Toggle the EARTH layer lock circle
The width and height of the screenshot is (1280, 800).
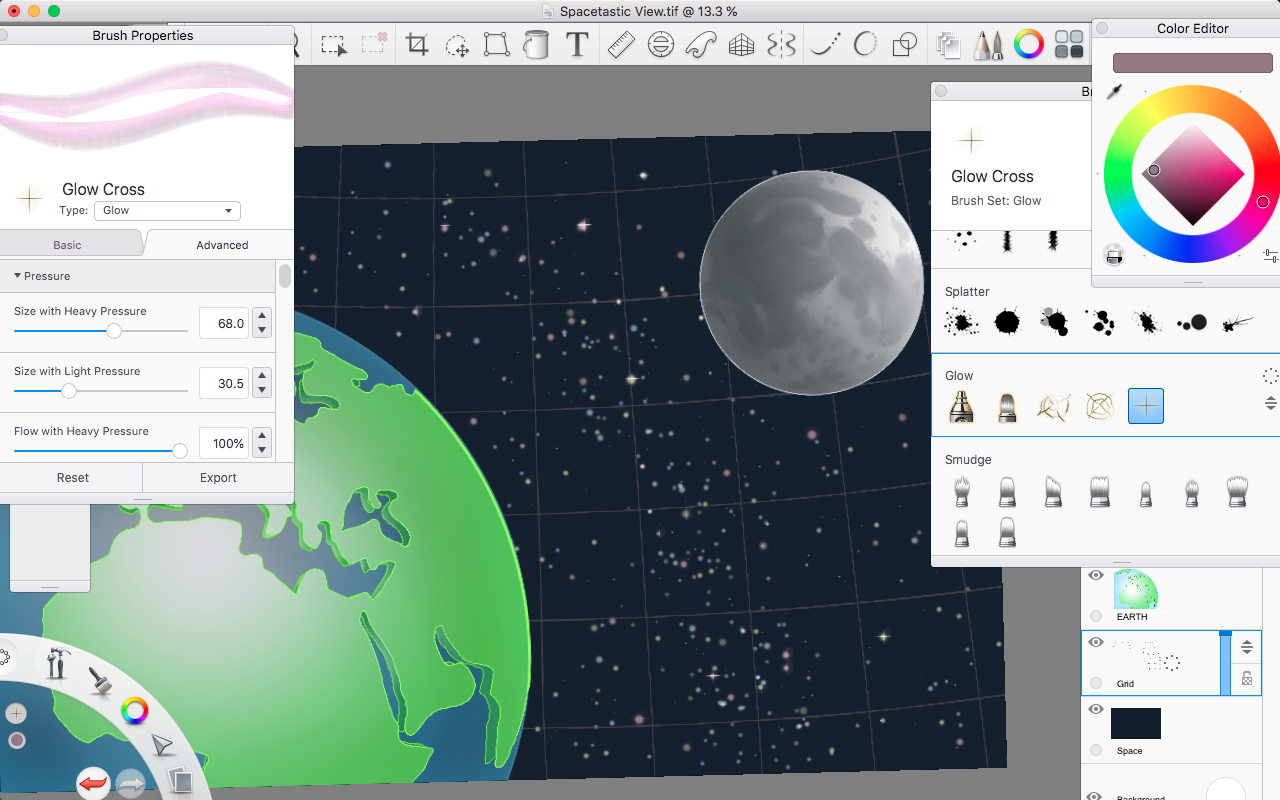point(1096,616)
